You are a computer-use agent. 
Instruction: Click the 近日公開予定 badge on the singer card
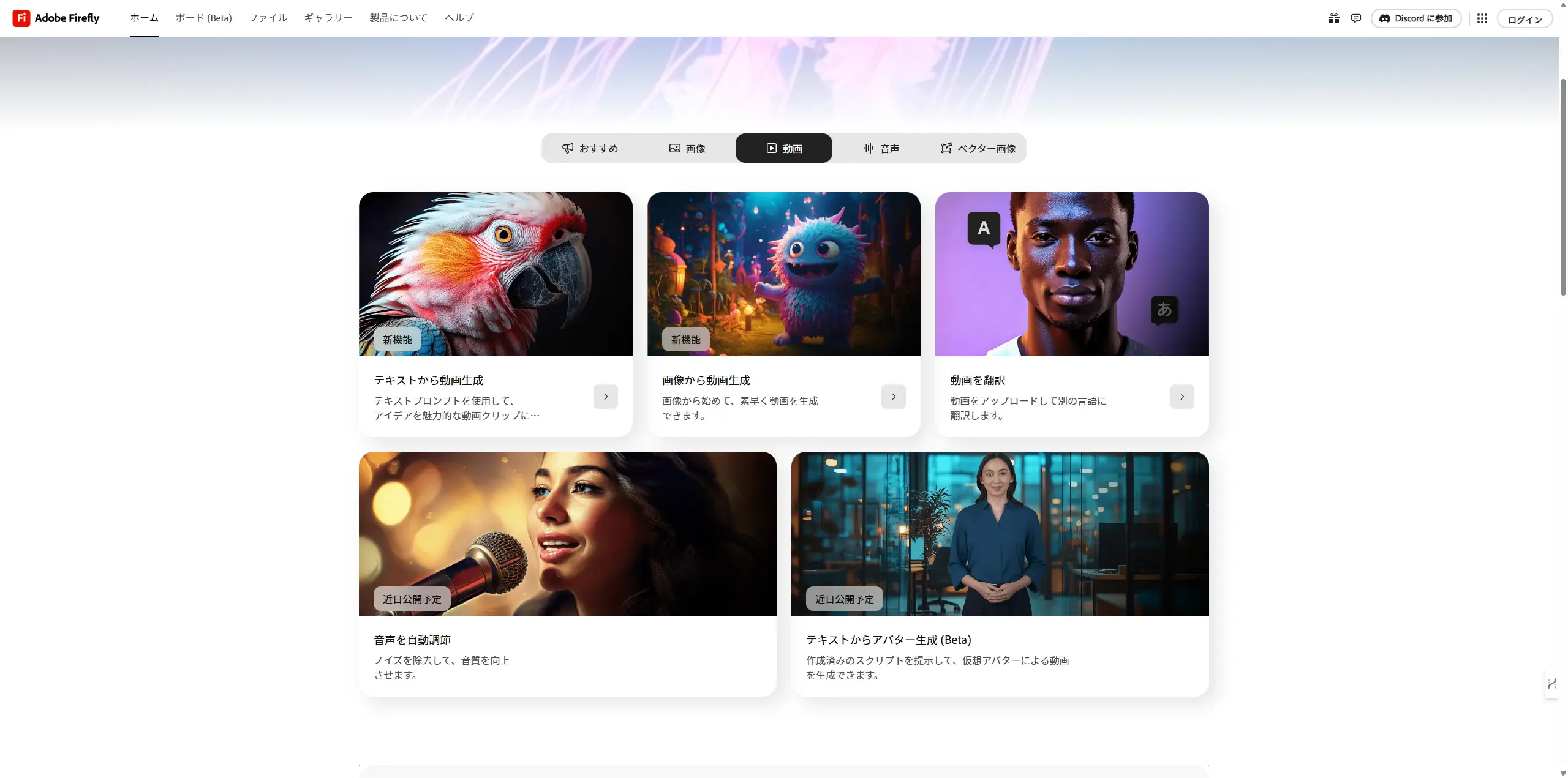(x=412, y=599)
